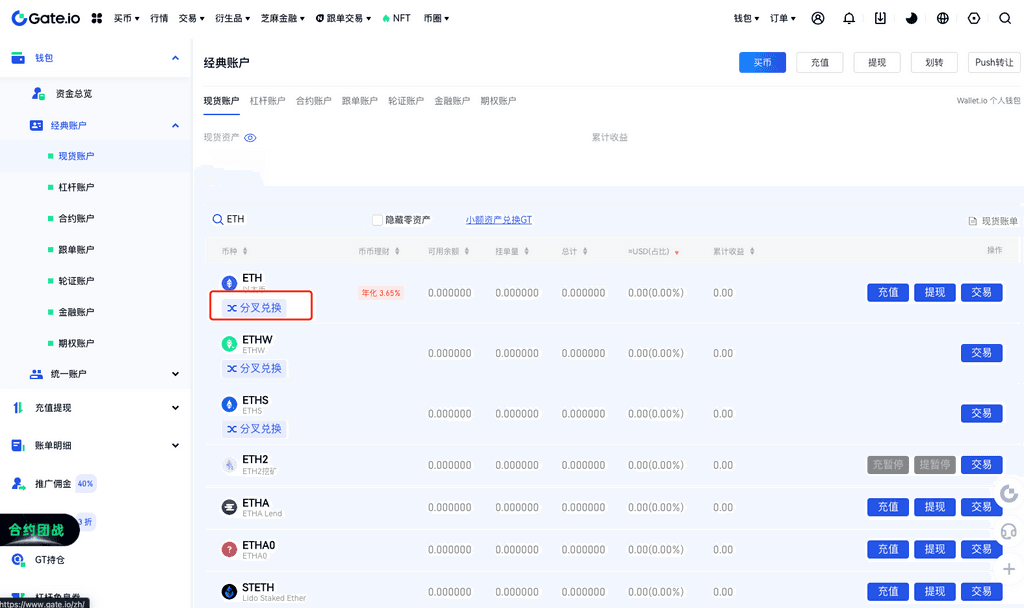The width and height of the screenshot is (1024, 608).
Task: Switch to the 金融账户 tab
Action: 452,101
